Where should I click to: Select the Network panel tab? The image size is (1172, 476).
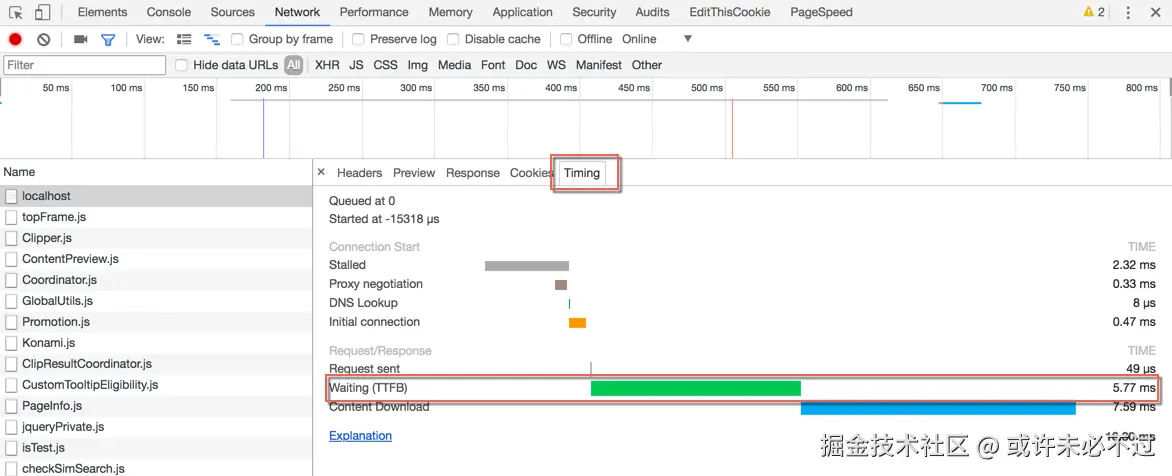[x=297, y=12]
